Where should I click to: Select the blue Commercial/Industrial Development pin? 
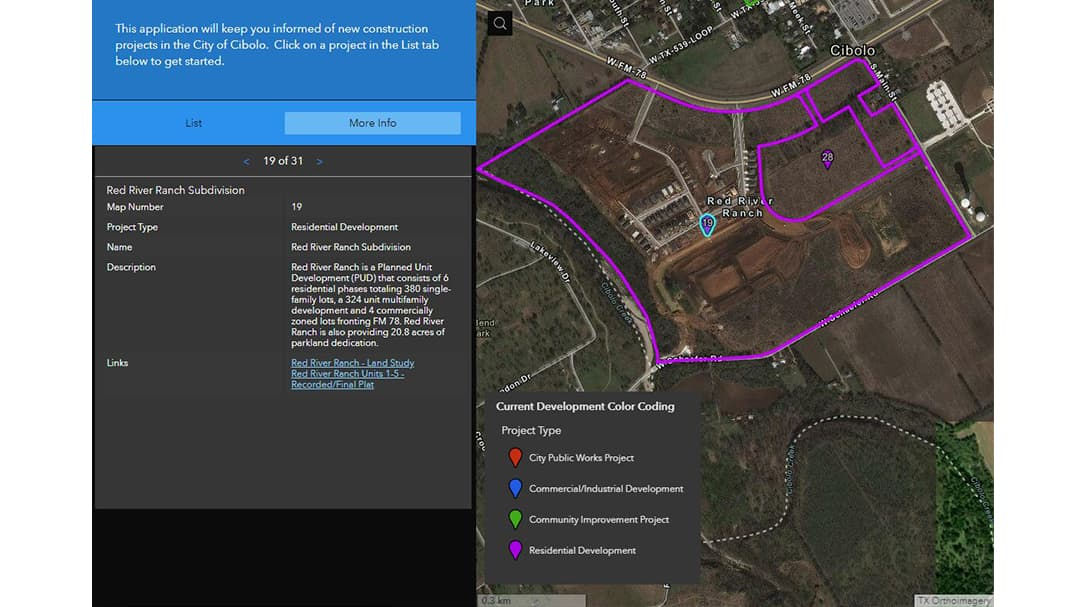[x=514, y=487]
